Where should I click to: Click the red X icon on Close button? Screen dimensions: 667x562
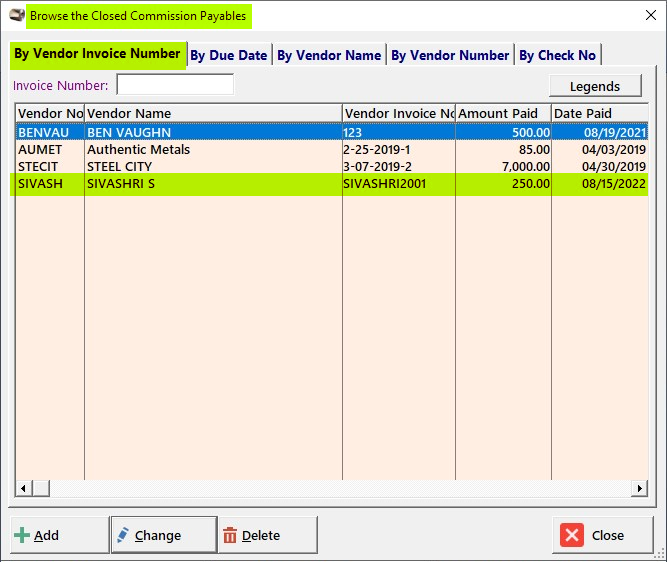(x=571, y=535)
